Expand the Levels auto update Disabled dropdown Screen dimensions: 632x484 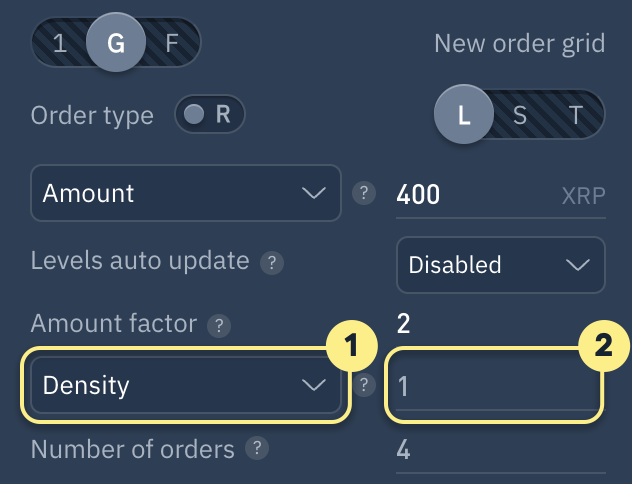500,265
